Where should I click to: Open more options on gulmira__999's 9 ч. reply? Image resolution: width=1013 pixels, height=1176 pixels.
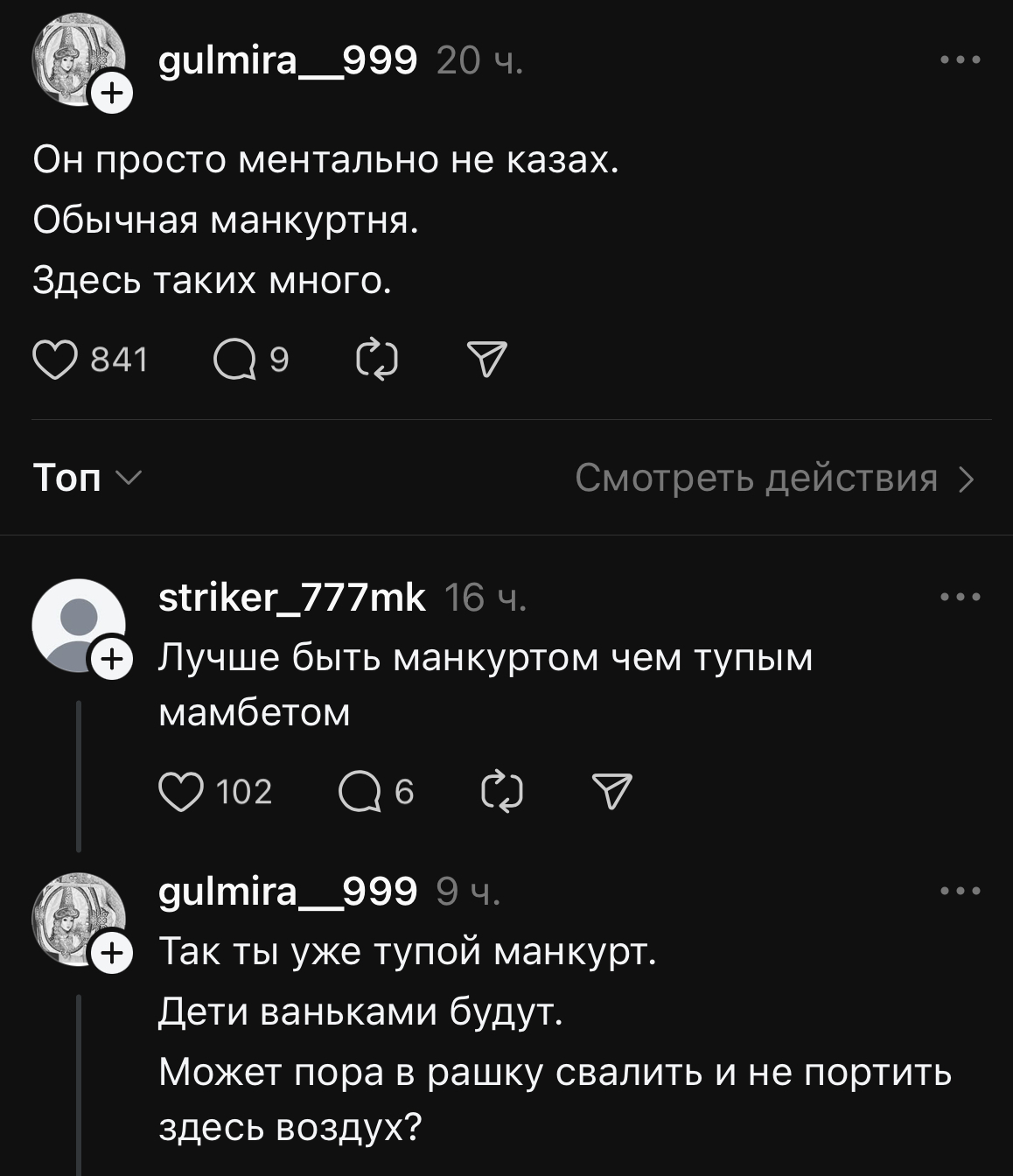pyautogui.click(x=961, y=892)
